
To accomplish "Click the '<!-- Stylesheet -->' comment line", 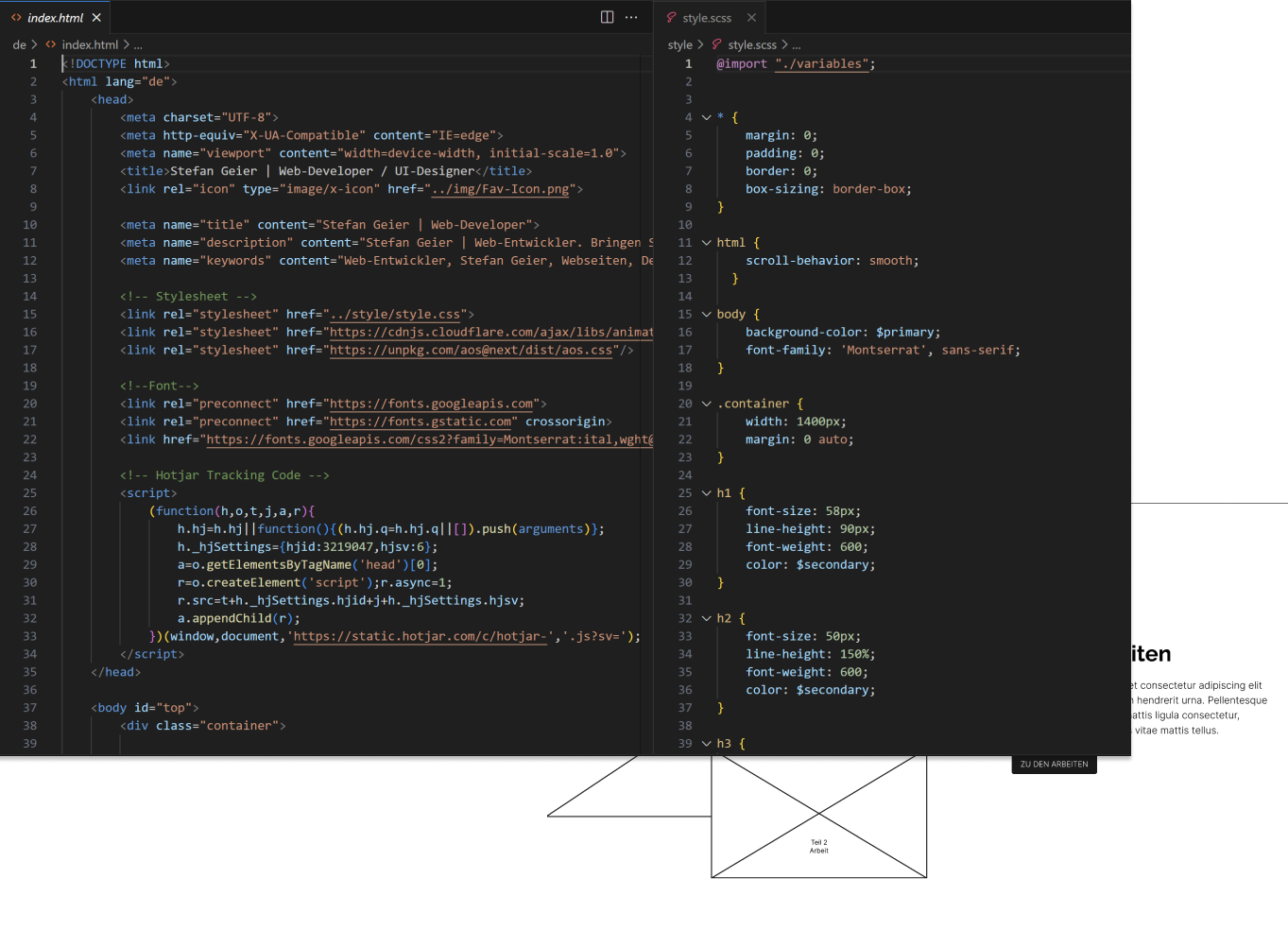I will pyautogui.click(x=188, y=296).
